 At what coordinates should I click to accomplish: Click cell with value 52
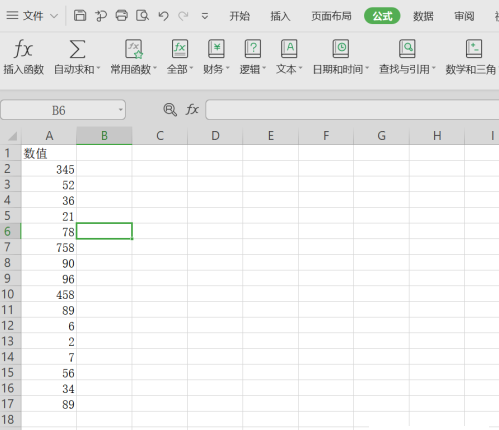pyautogui.click(x=49, y=184)
